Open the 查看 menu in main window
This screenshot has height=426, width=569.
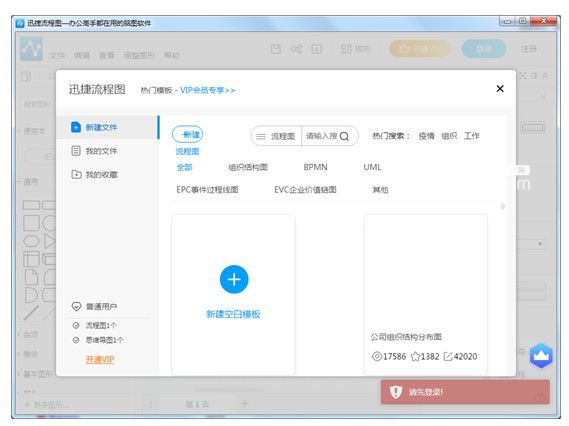(x=107, y=55)
